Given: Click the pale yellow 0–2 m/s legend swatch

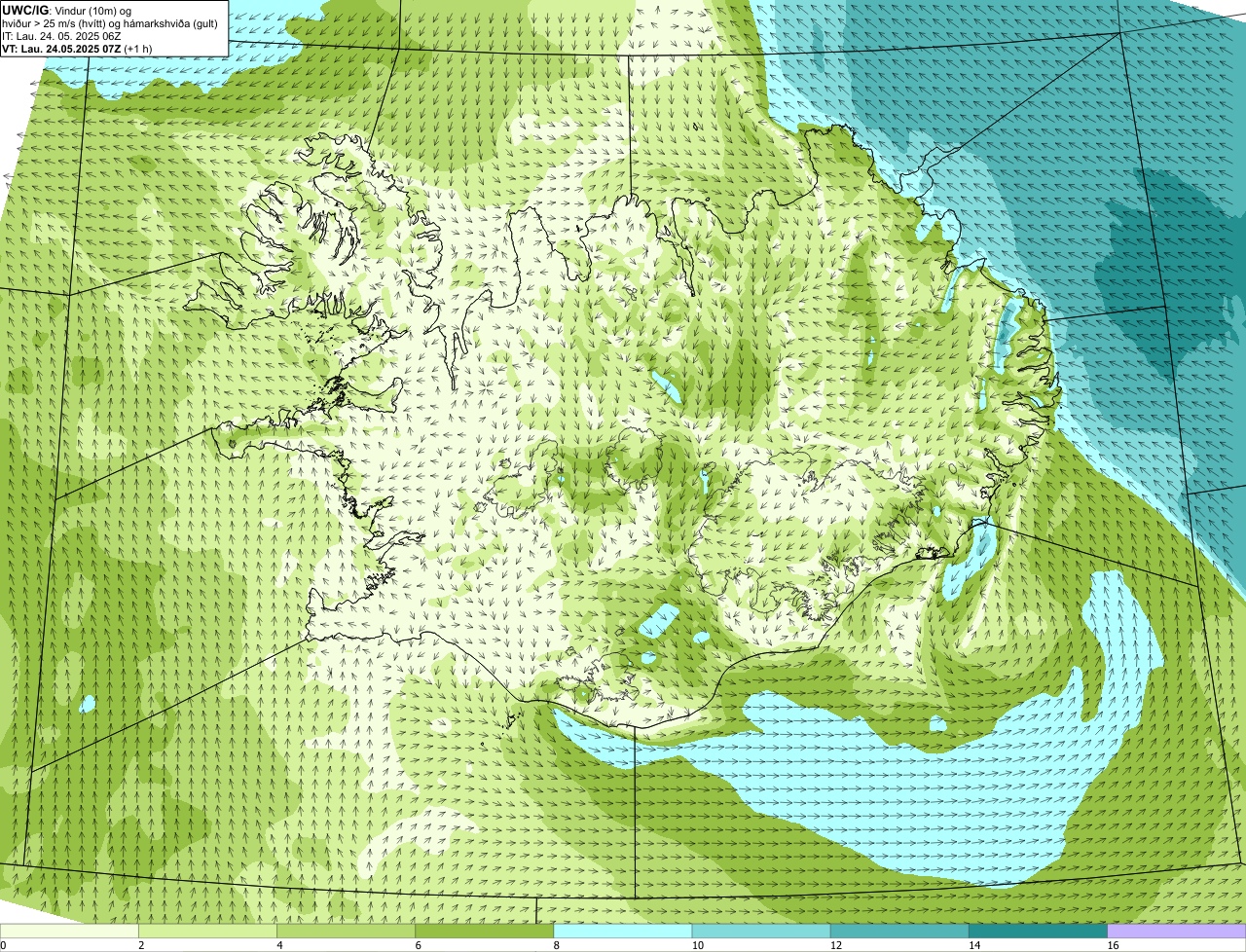Looking at the screenshot, I should pyautogui.click(x=69, y=932).
